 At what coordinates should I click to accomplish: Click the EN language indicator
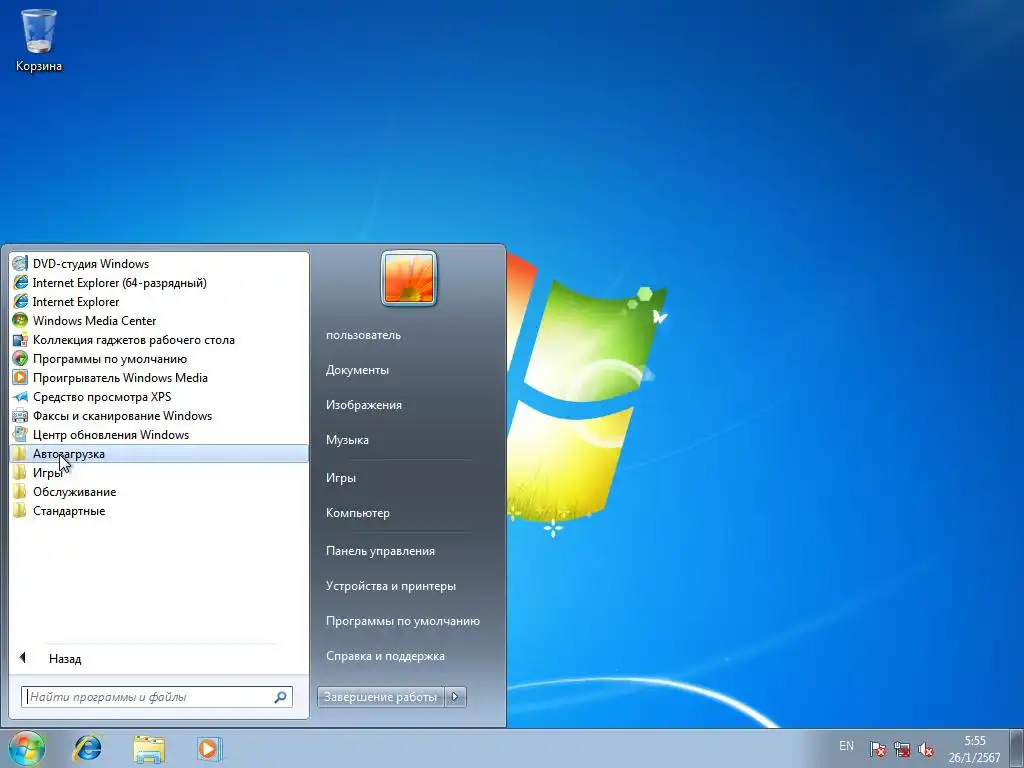coord(846,745)
